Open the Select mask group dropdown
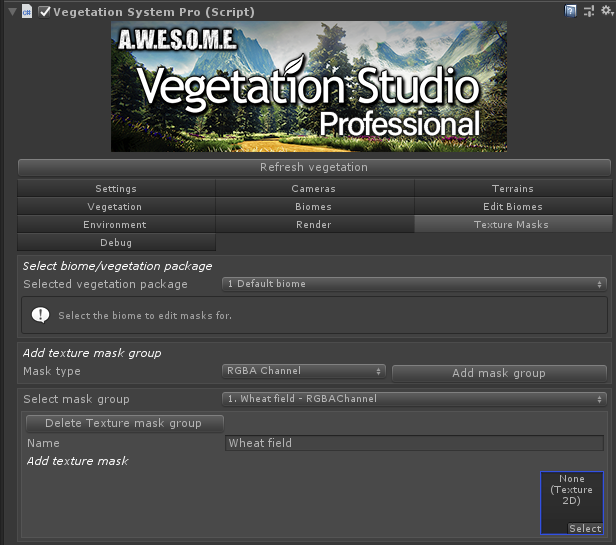This screenshot has width=616, height=545. point(414,399)
